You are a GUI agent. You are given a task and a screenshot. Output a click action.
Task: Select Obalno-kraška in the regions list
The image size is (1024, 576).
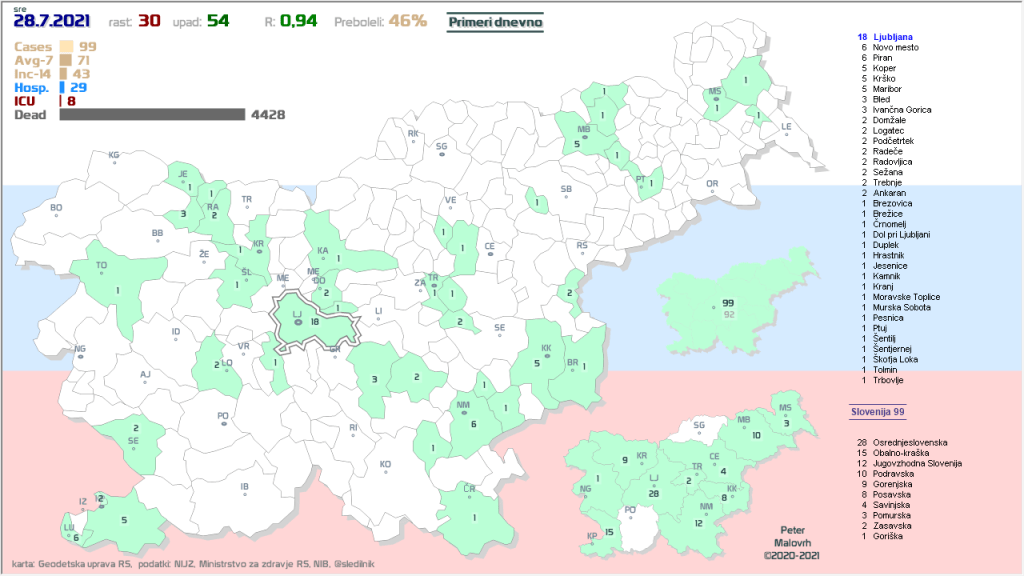(x=902, y=453)
